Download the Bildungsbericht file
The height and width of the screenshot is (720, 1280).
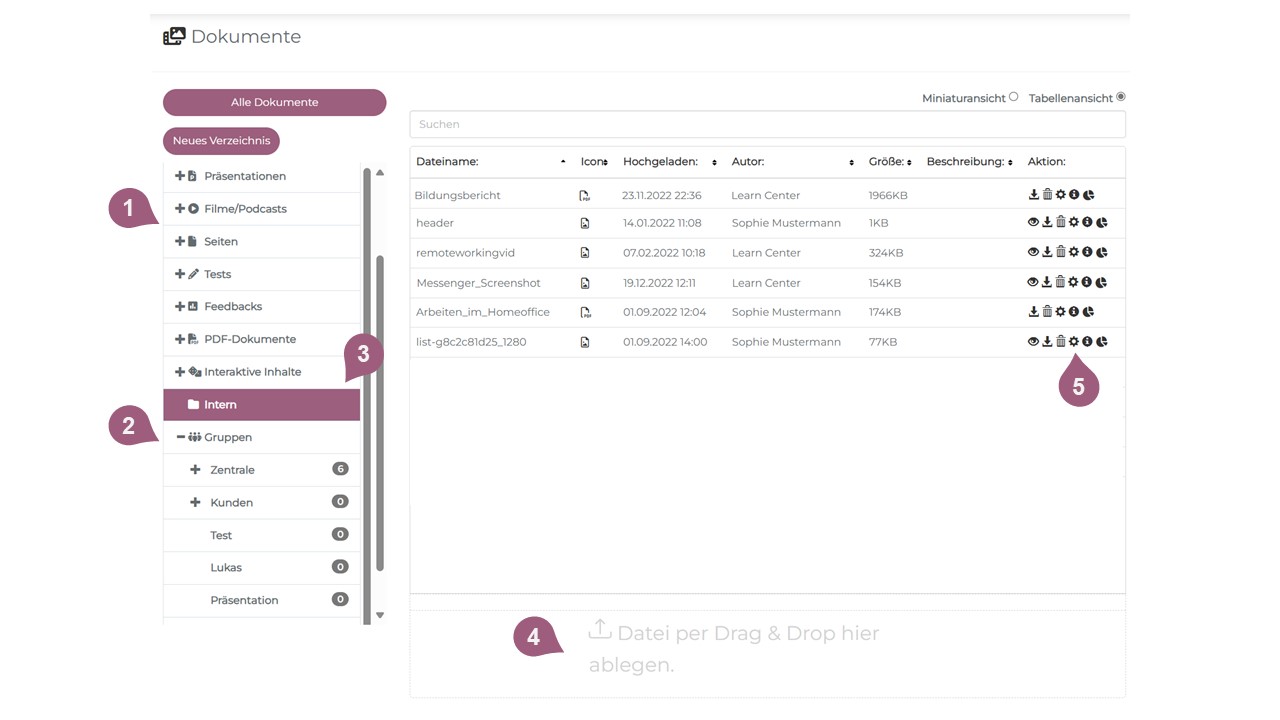pyautogui.click(x=1034, y=195)
